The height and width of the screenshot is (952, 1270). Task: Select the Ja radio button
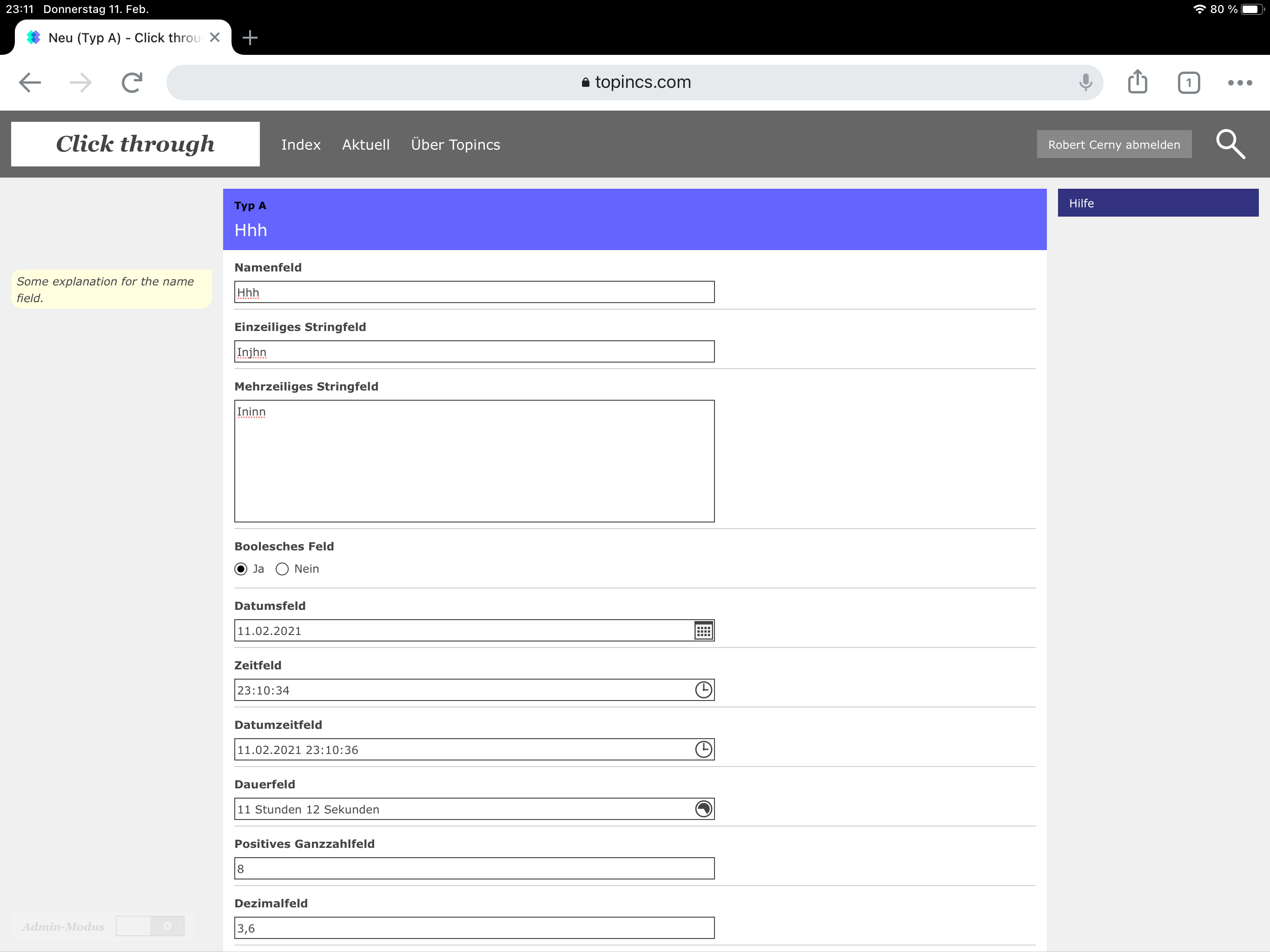coord(241,569)
